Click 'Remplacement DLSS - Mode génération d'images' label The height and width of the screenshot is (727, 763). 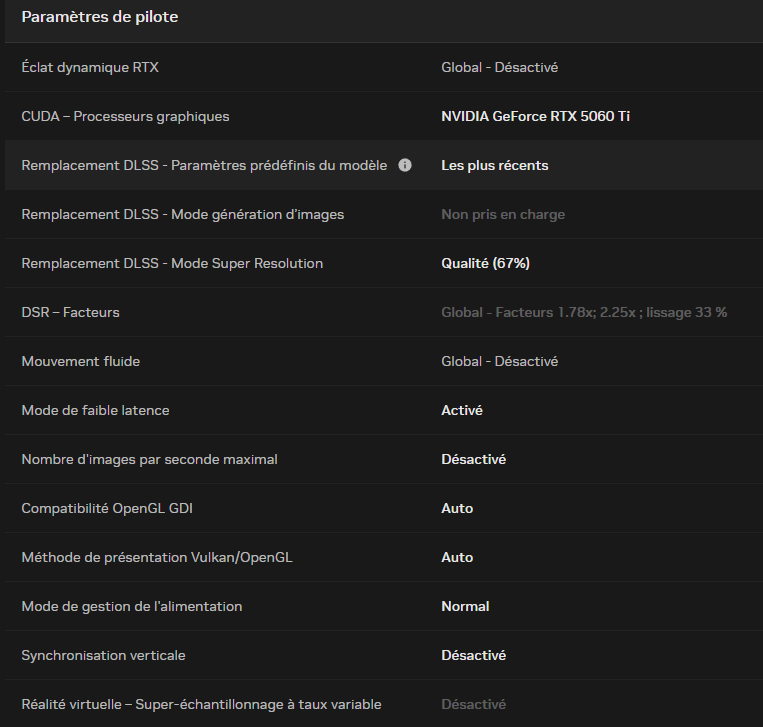pos(182,215)
